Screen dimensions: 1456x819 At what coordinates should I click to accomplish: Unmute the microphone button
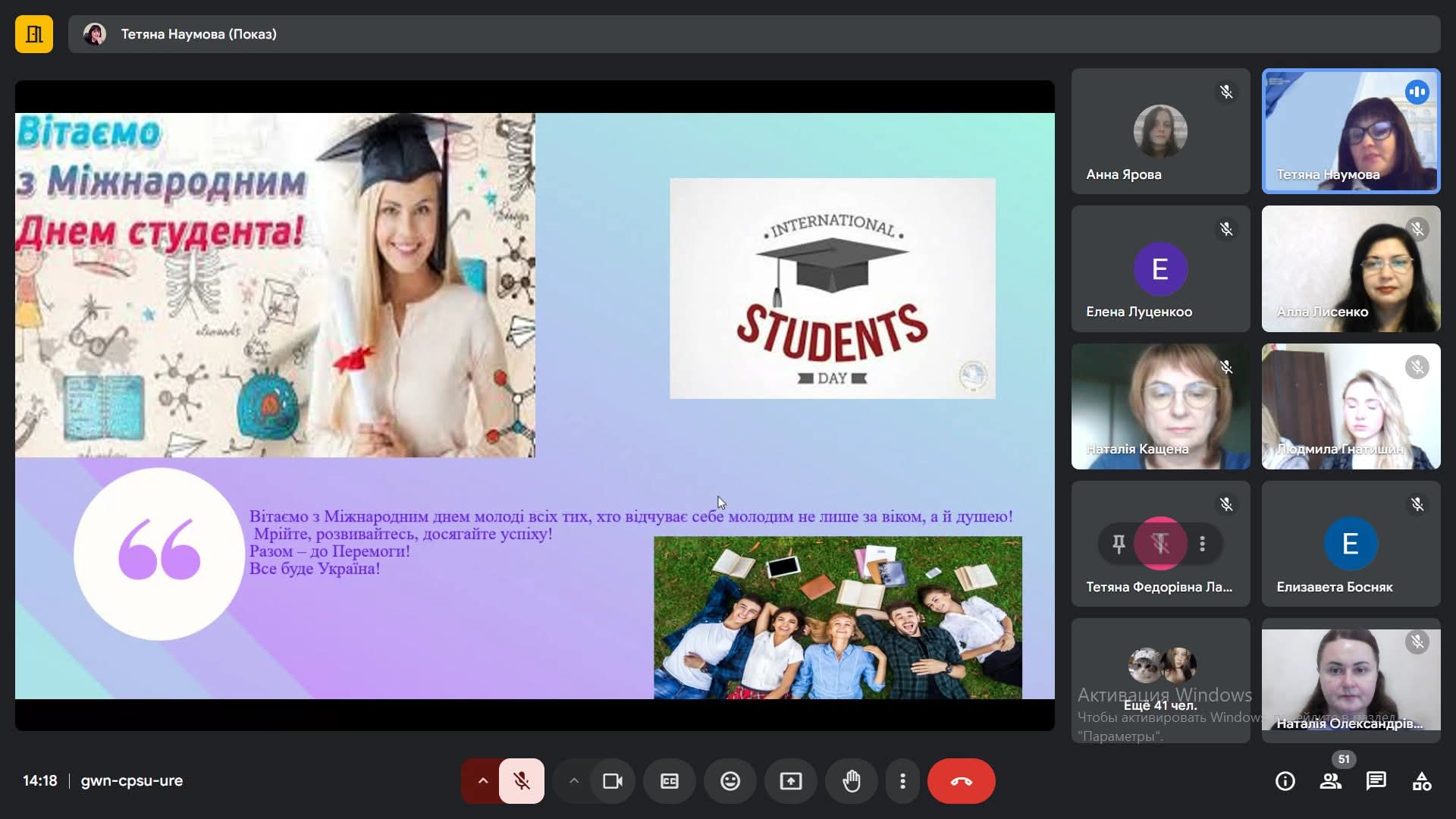pos(521,780)
